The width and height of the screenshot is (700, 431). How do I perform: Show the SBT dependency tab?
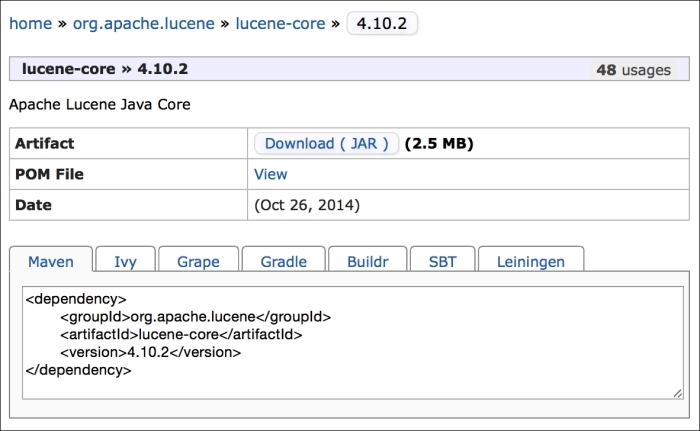442,261
